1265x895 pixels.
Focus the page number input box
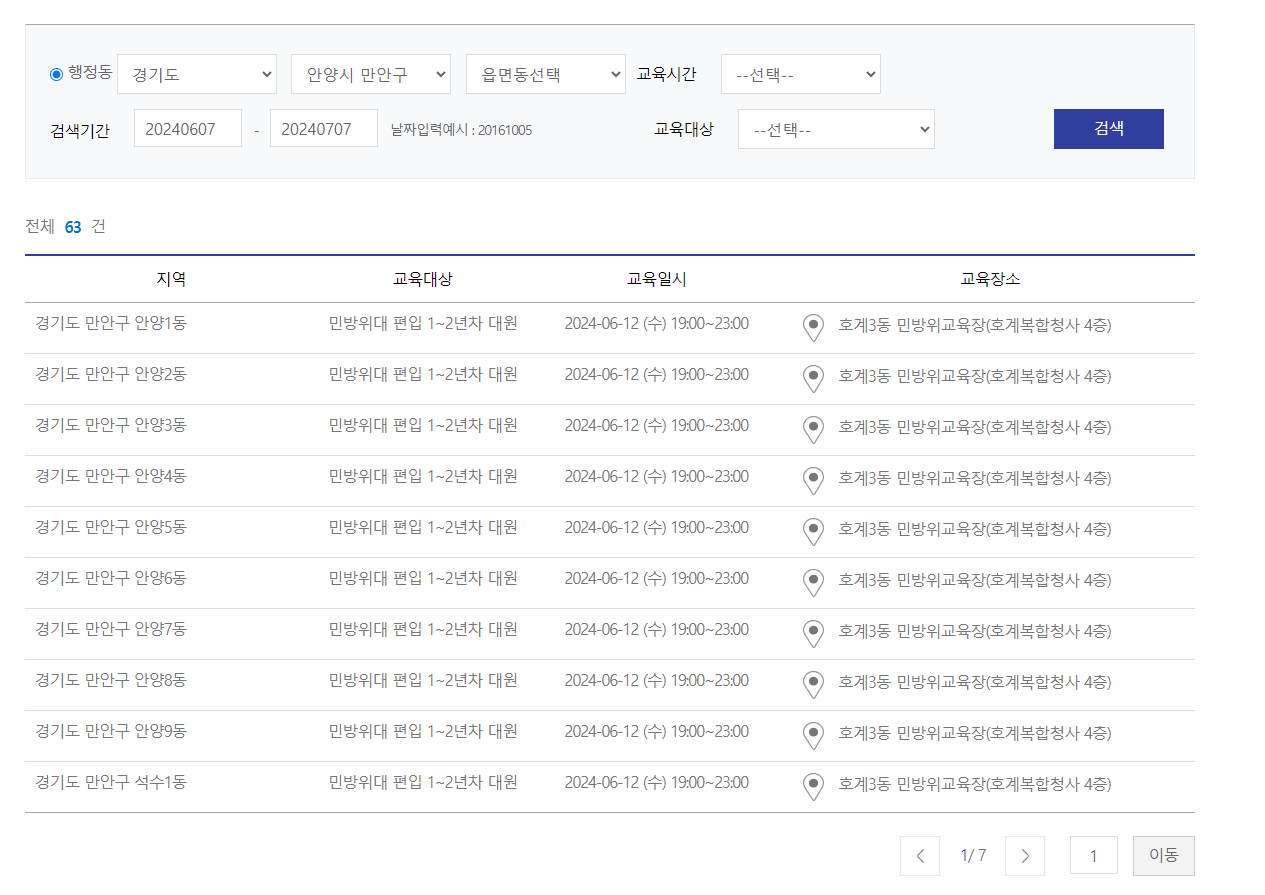[1094, 856]
